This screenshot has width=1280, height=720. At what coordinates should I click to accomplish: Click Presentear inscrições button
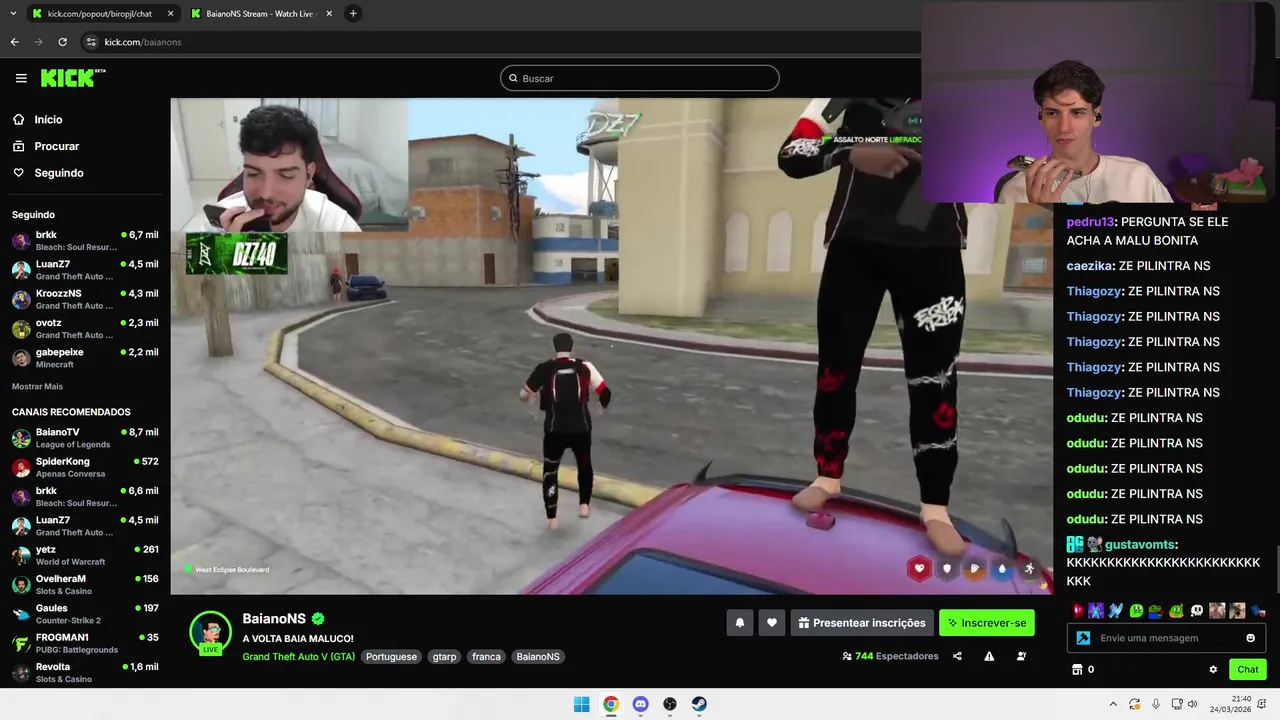(862, 623)
